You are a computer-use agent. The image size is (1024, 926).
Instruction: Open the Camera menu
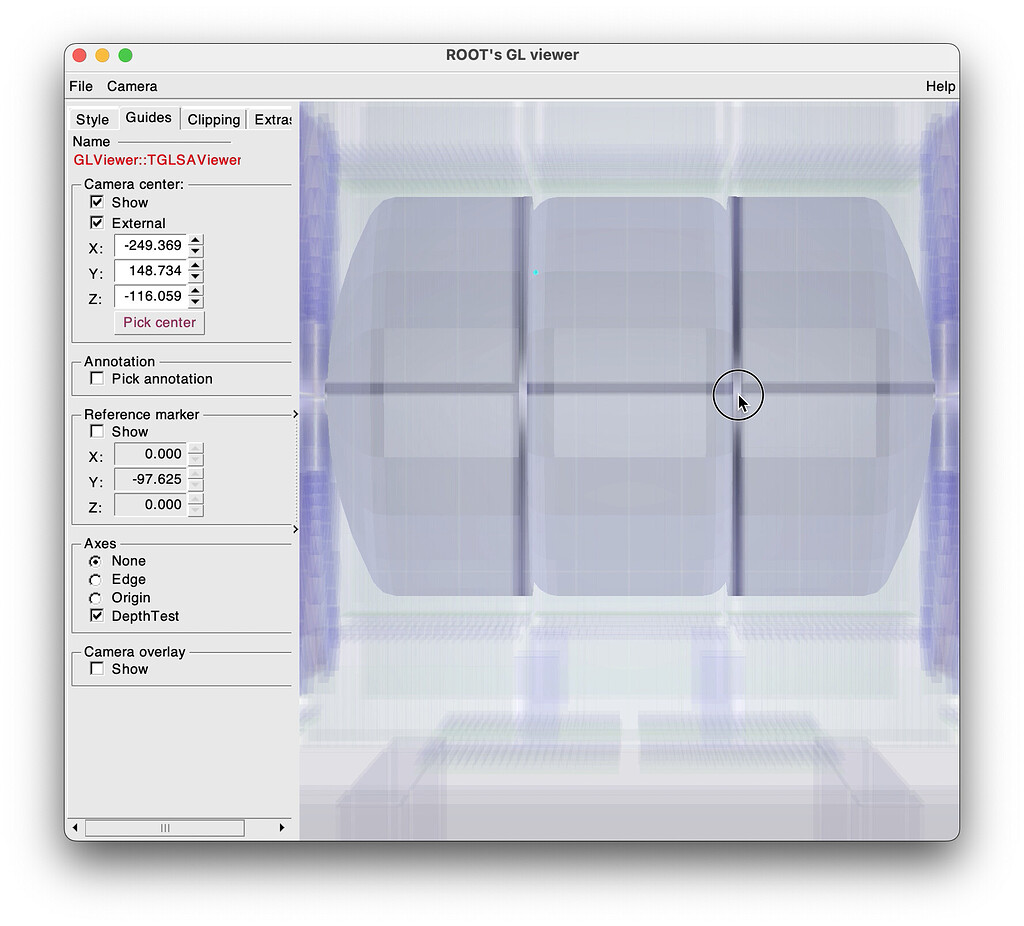point(131,86)
